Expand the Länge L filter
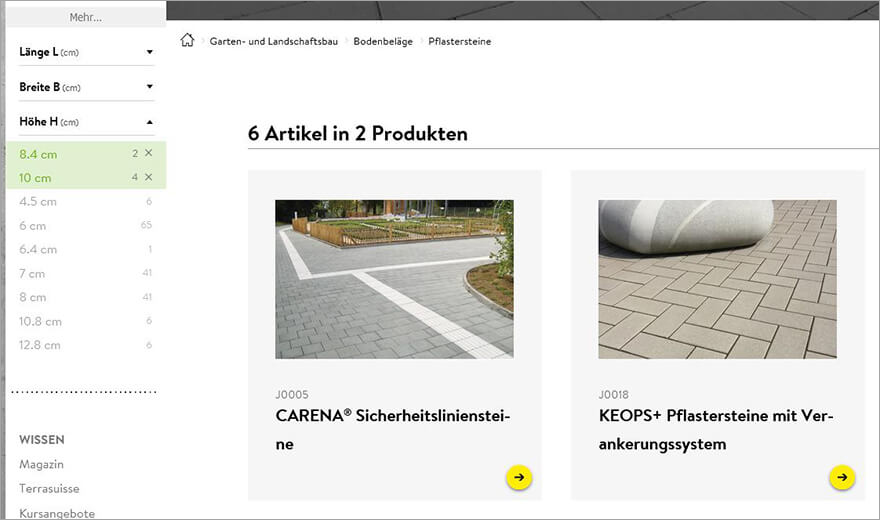Image resolution: width=880 pixels, height=520 pixels. point(86,52)
